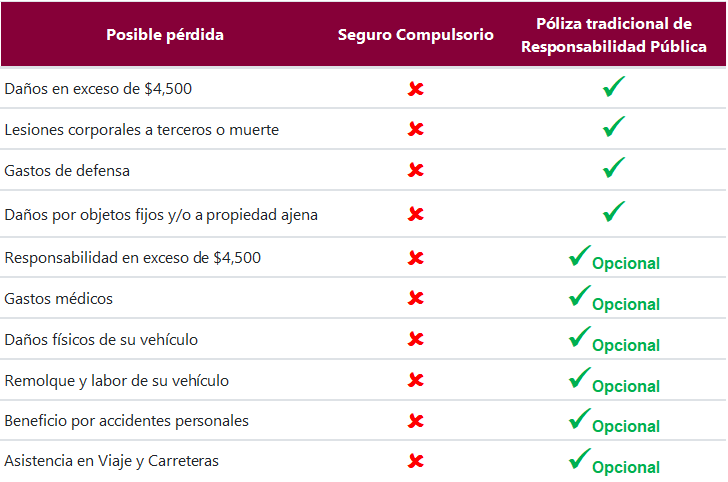728x482 pixels.
Task: Click green checkmark for Gastos de defensa
Action: click(614, 168)
